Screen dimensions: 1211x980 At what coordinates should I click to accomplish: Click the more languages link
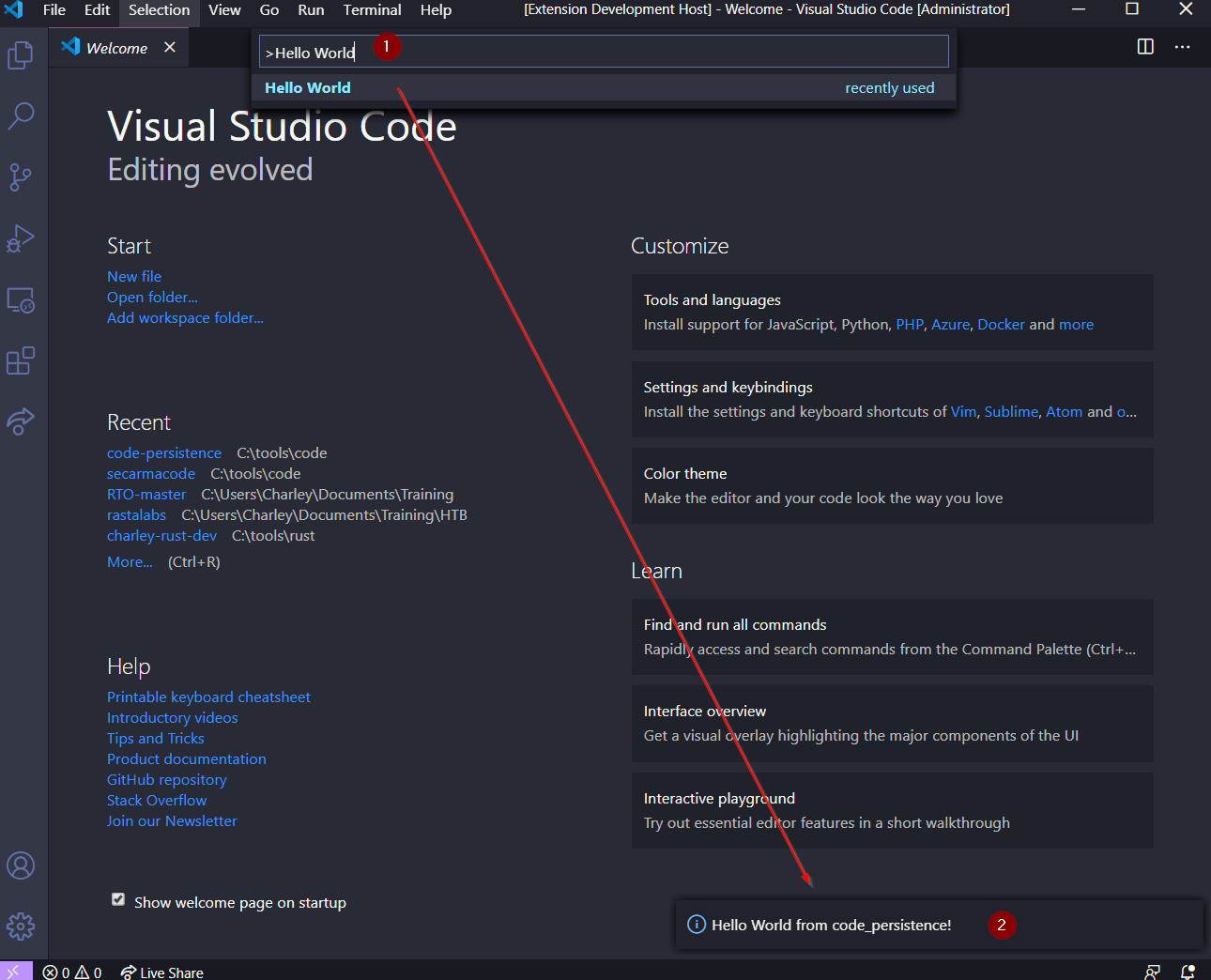(x=1076, y=325)
